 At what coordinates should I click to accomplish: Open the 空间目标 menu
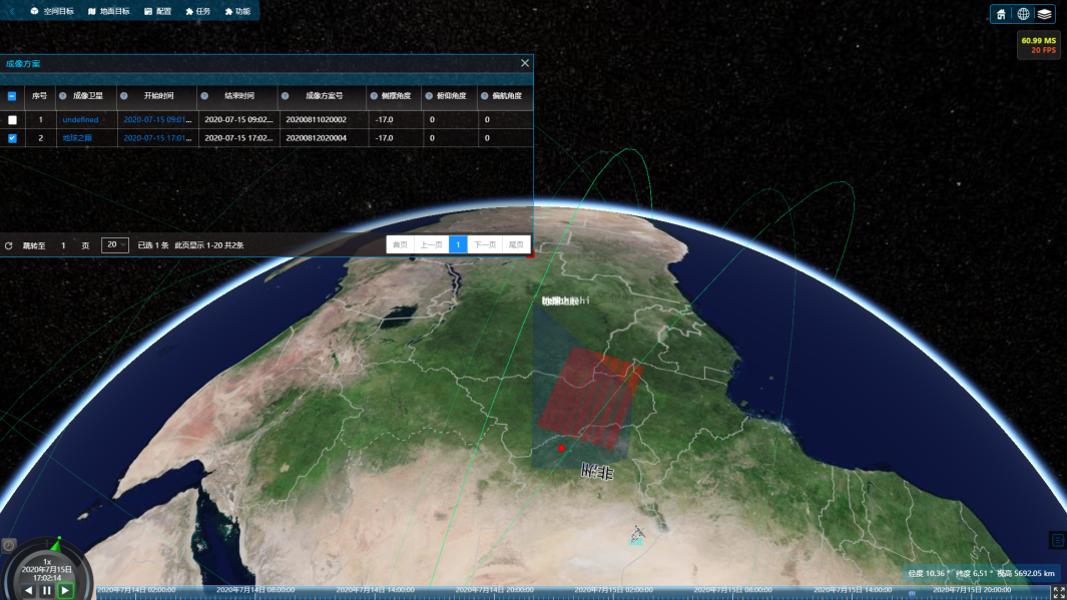pyautogui.click(x=51, y=11)
